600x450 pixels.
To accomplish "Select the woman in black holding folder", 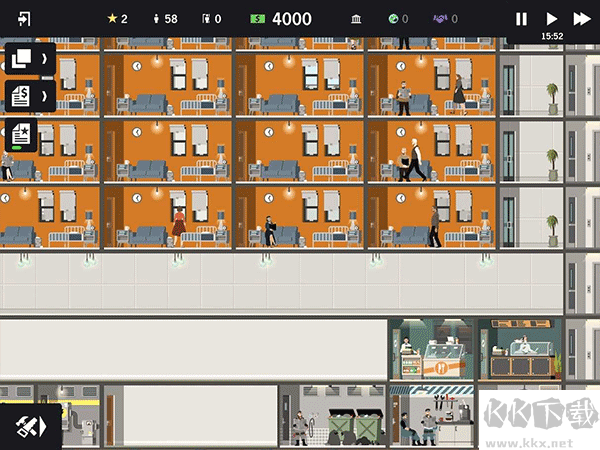I will pos(271,231).
